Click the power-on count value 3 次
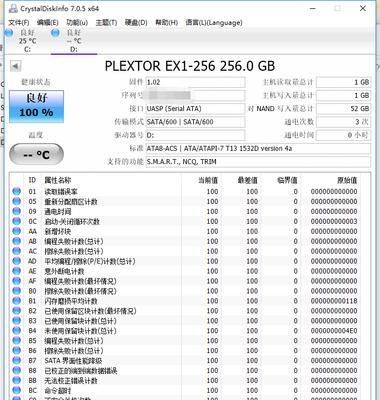Image resolution: width=380 pixels, height=400 pixels. [x=343, y=122]
